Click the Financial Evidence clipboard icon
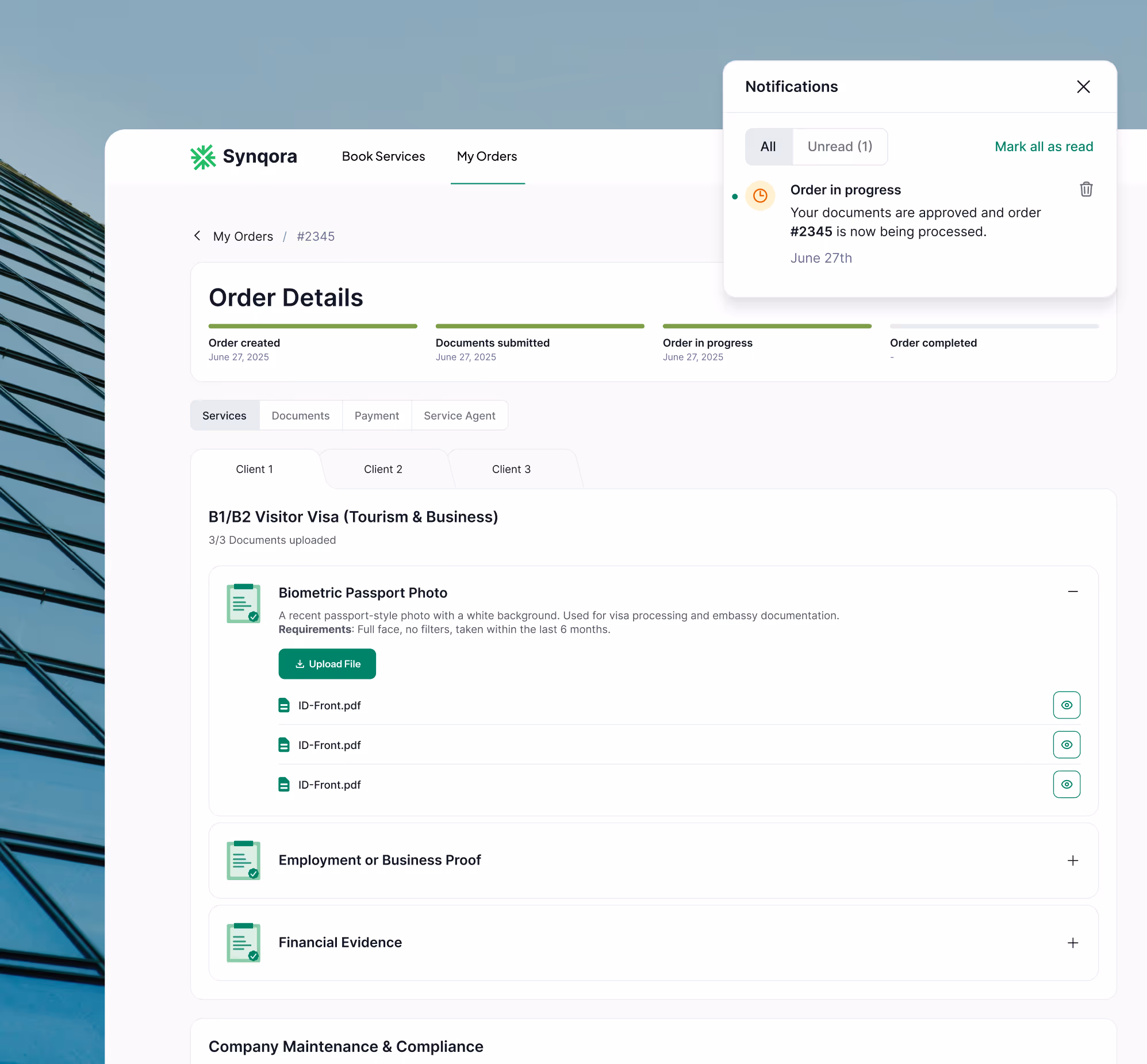The image size is (1147, 1064). pos(243,943)
